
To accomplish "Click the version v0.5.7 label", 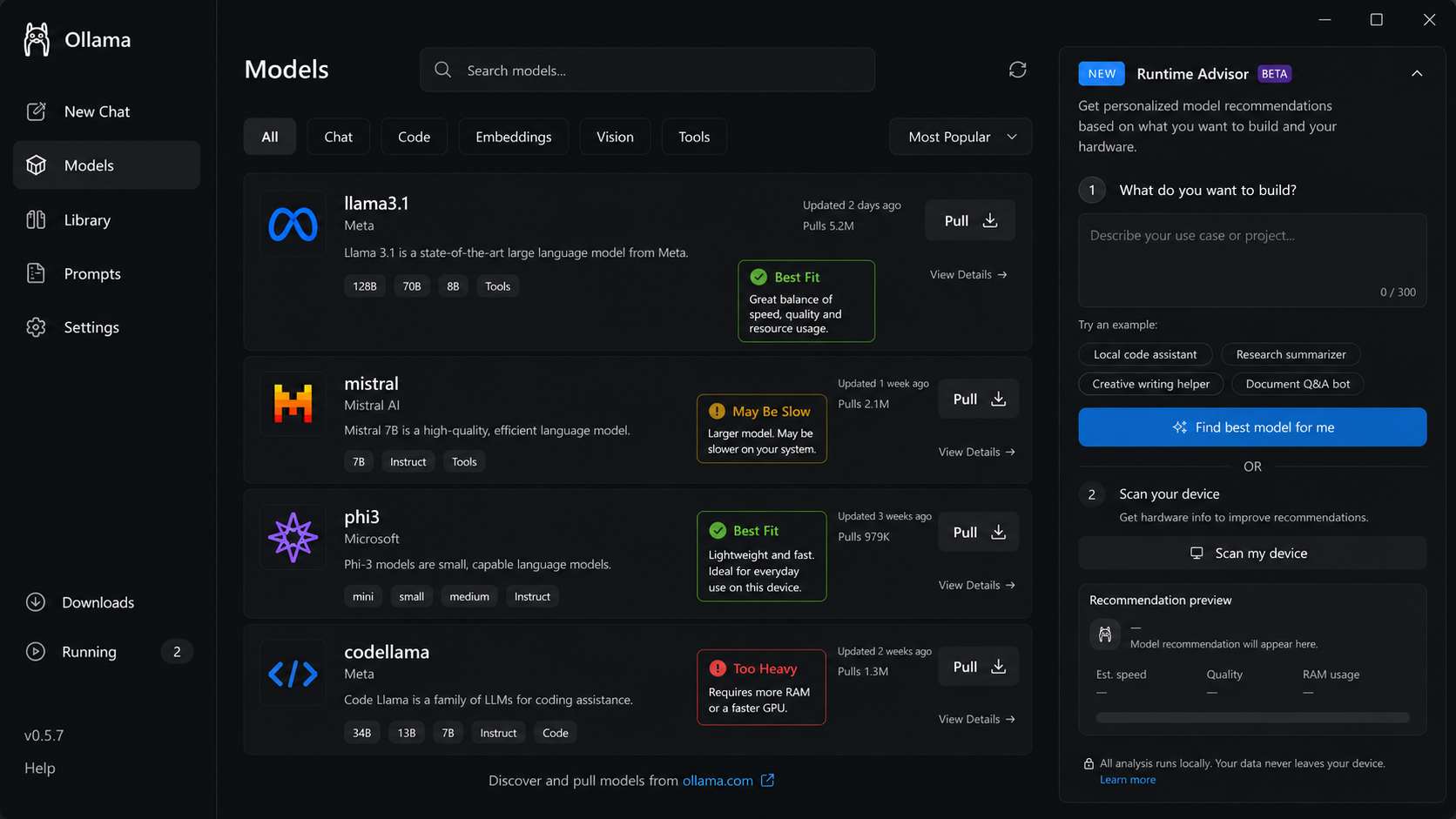I will [x=44, y=735].
